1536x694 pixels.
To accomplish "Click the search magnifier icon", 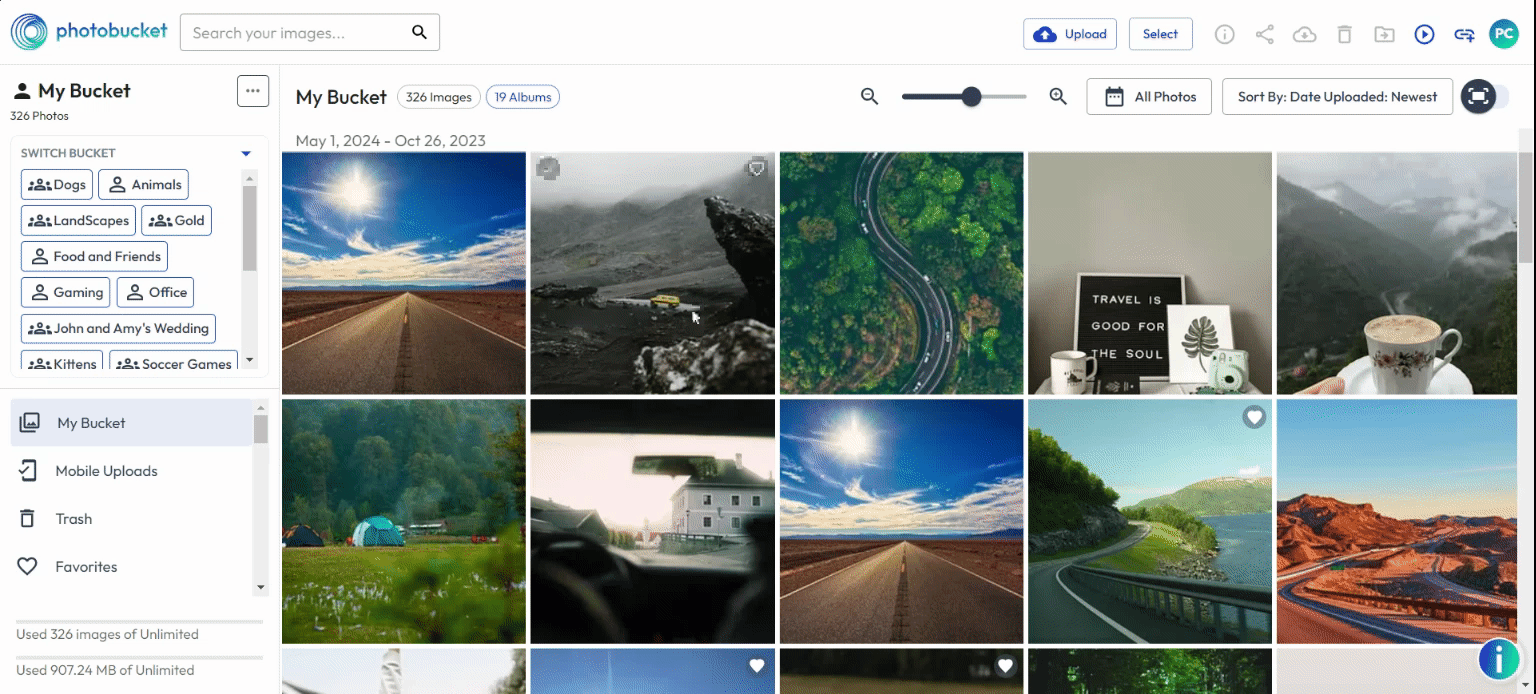I will [x=420, y=33].
